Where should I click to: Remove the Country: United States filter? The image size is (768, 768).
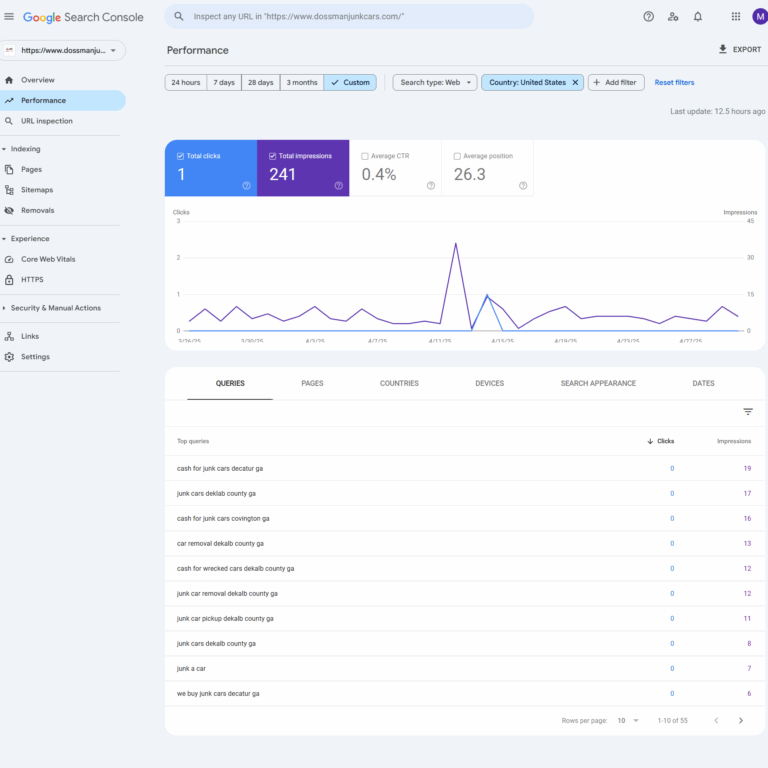pos(575,83)
